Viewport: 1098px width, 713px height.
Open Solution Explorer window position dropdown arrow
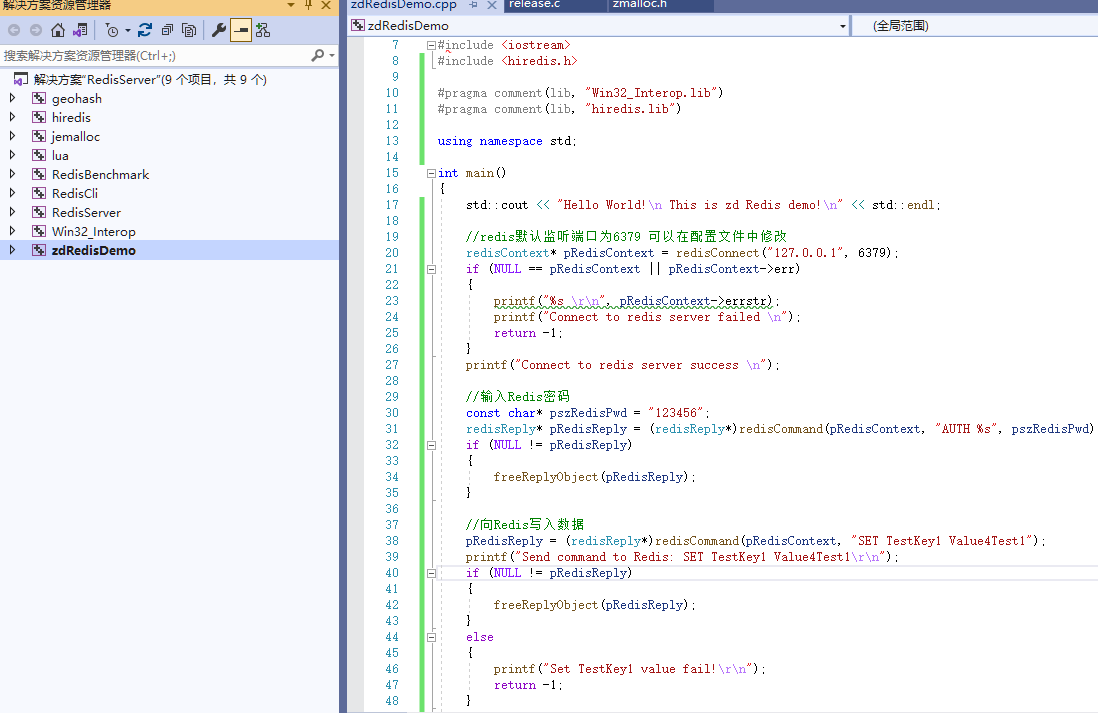coord(291,5)
